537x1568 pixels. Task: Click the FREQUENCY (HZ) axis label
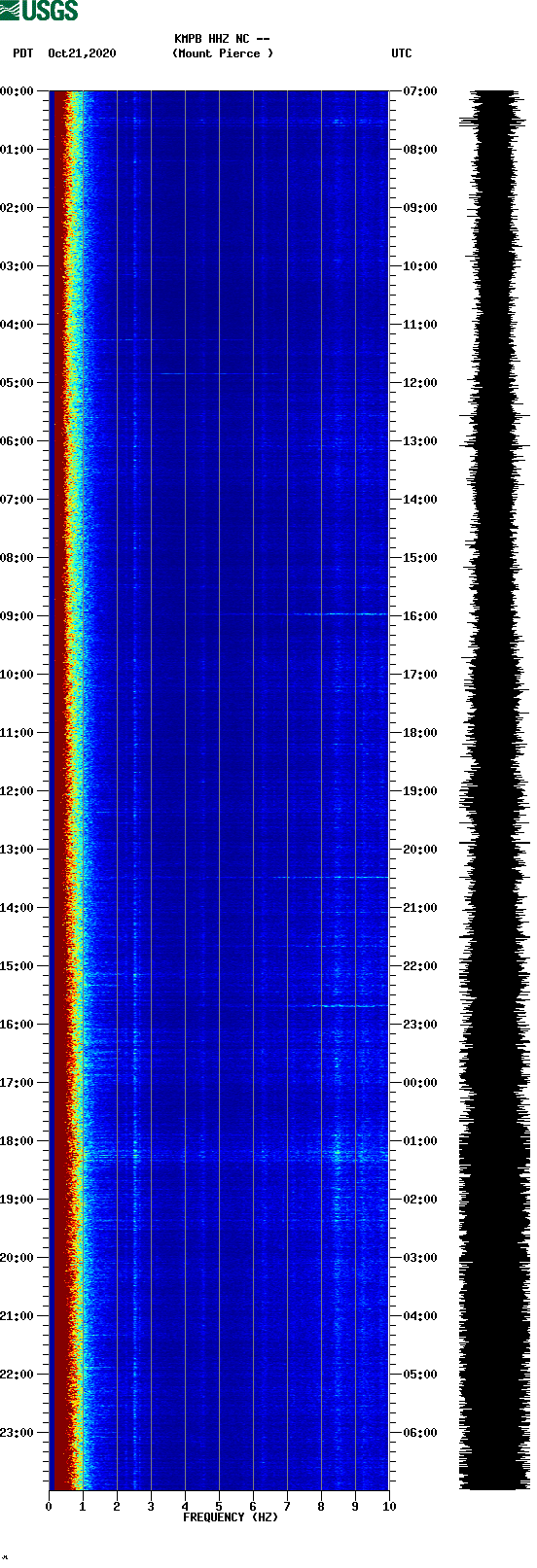(x=231, y=1517)
